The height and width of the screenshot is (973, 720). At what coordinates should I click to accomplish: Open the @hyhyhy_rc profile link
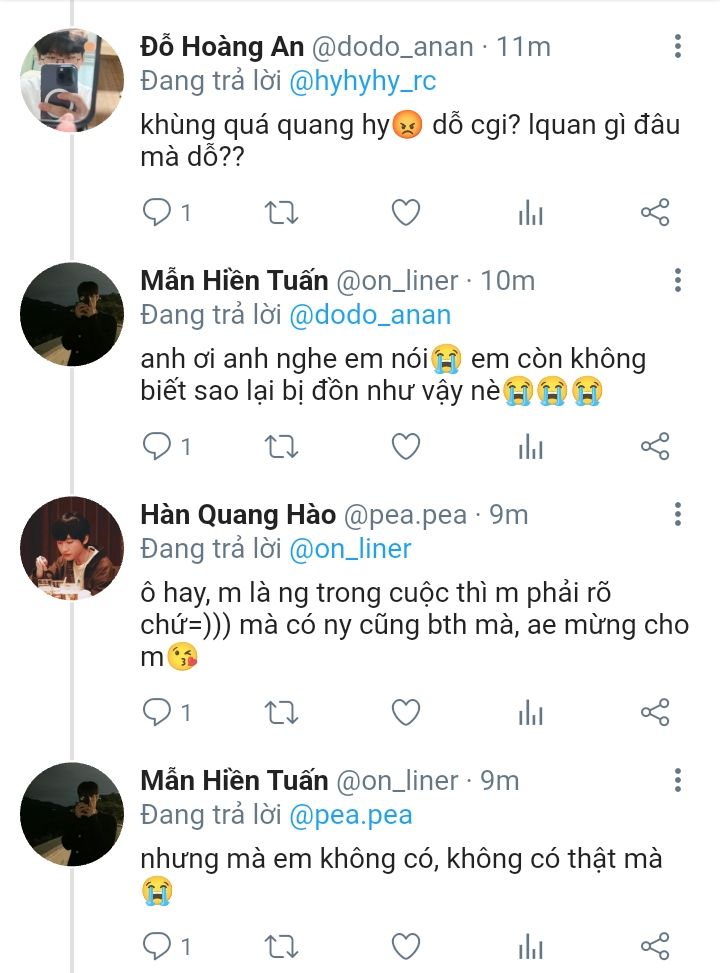tap(363, 81)
